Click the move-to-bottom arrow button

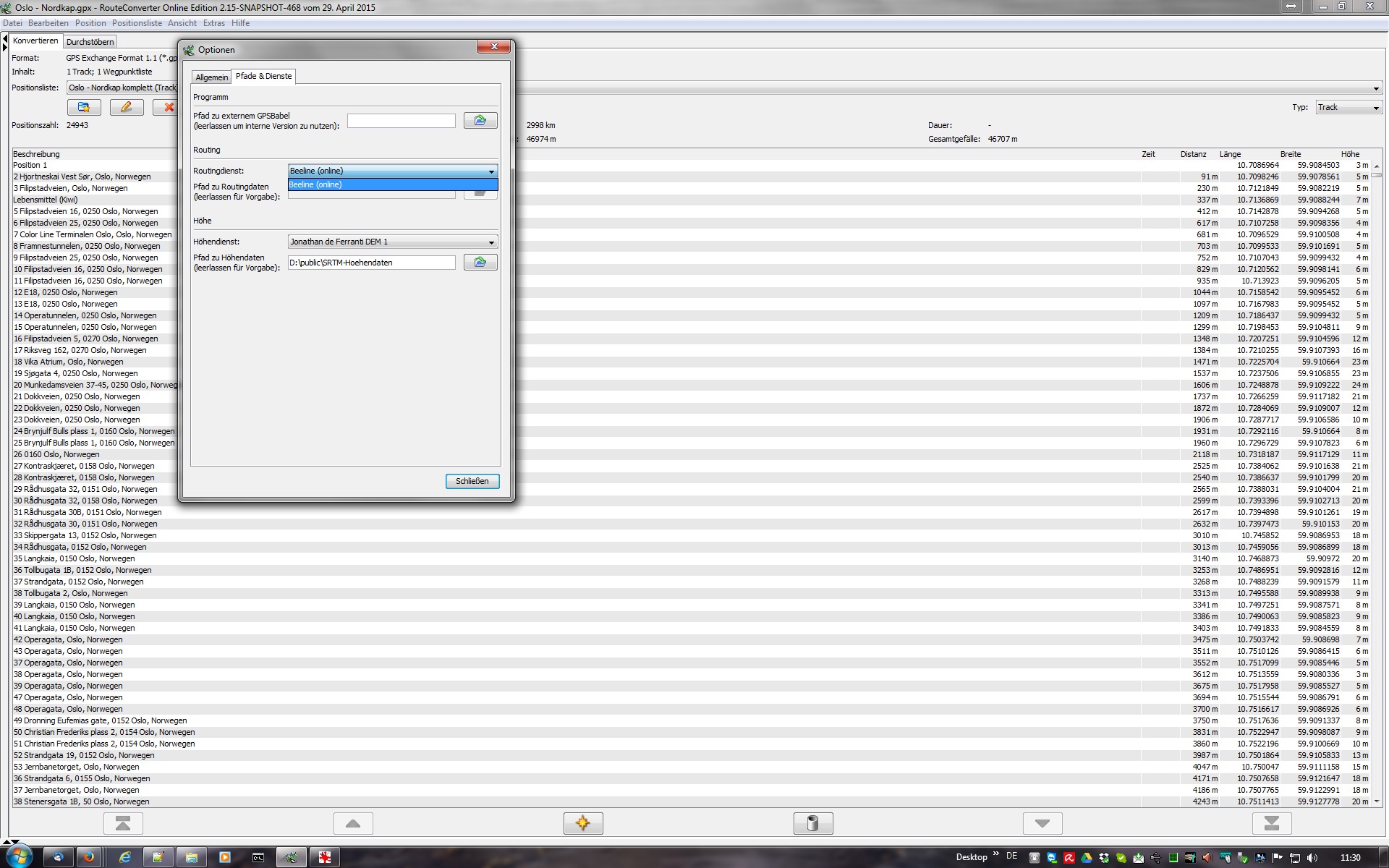pyautogui.click(x=1272, y=823)
